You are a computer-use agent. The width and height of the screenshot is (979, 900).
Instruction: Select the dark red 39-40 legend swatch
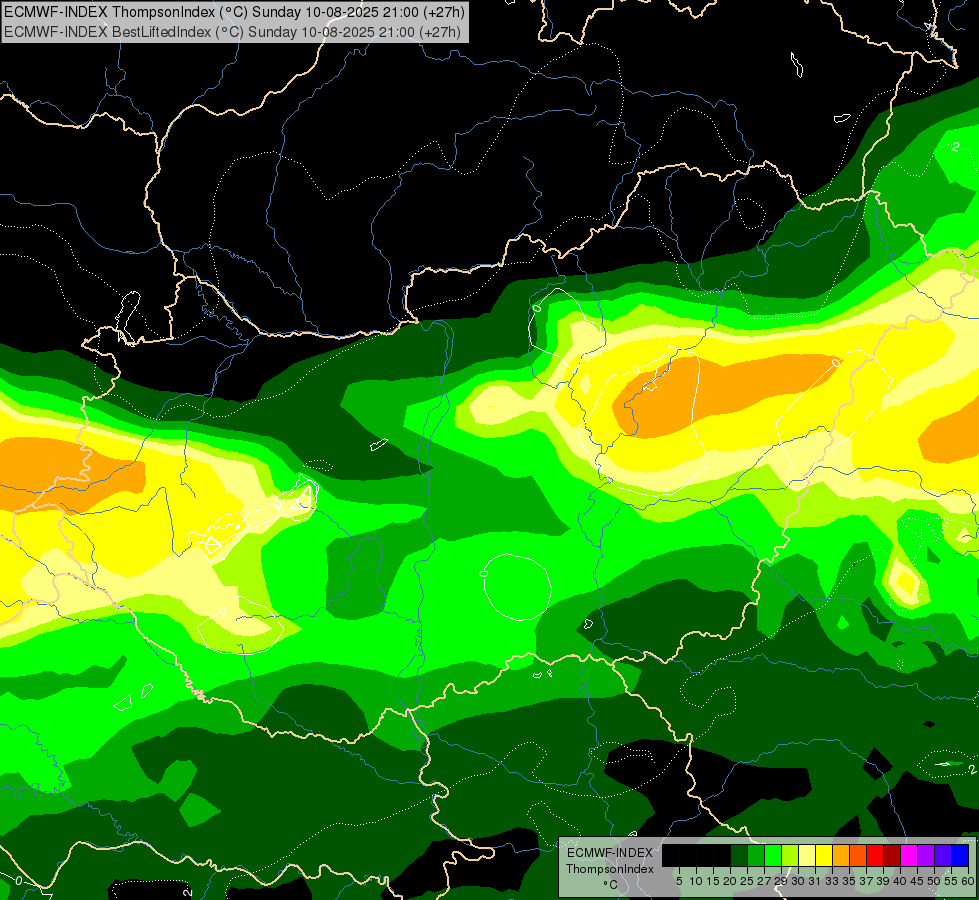pos(892,855)
